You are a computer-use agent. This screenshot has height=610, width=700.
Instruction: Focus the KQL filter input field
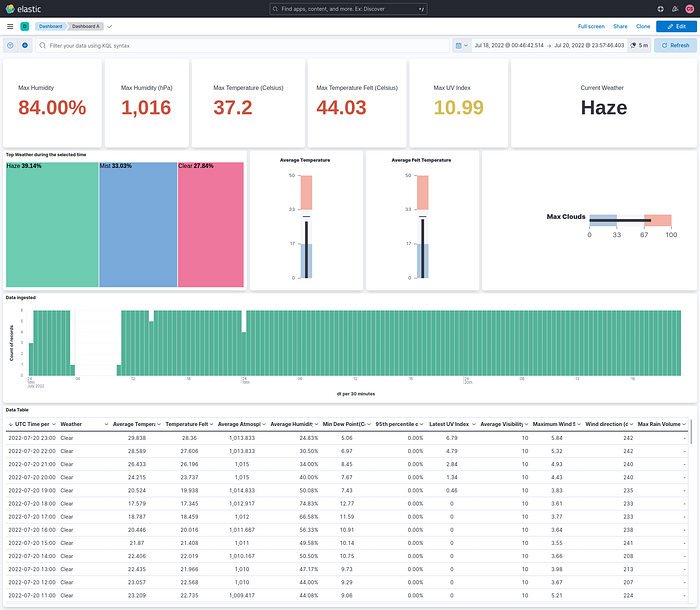click(x=242, y=46)
